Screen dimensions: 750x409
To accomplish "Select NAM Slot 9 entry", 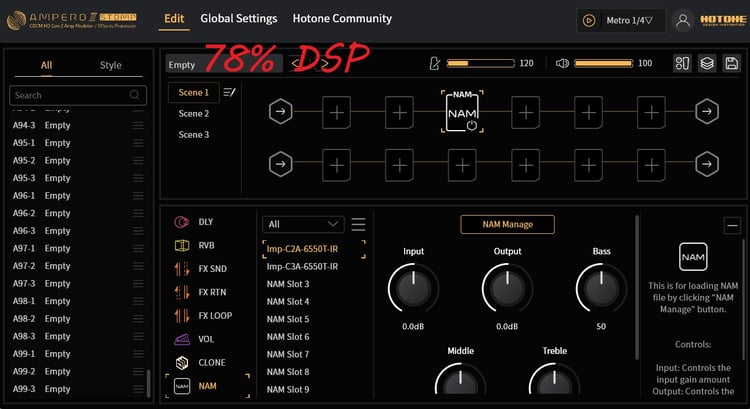I will coord(288,389).
